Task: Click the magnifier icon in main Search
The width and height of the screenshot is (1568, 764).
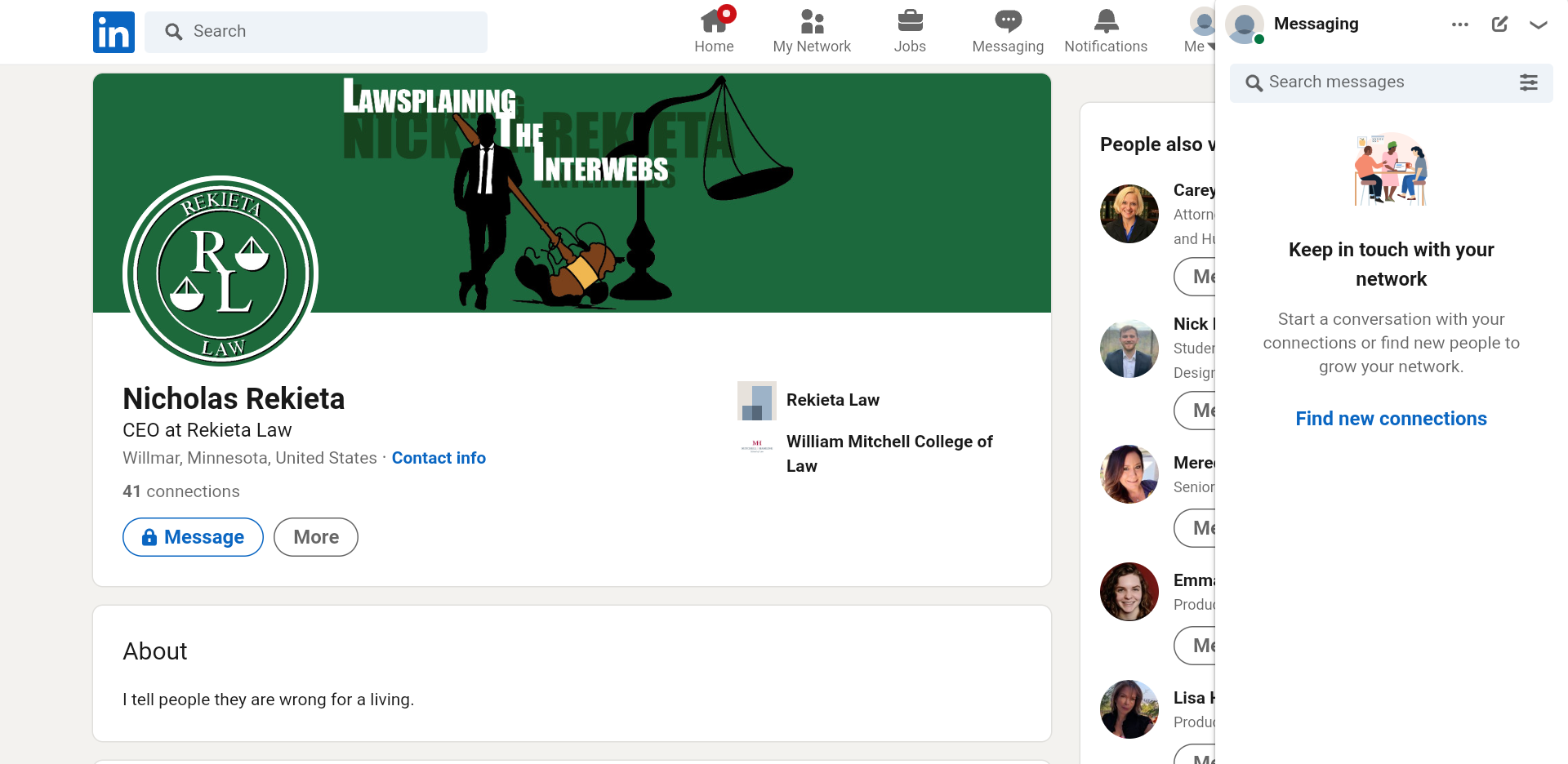Action: (x=173, y=32)
